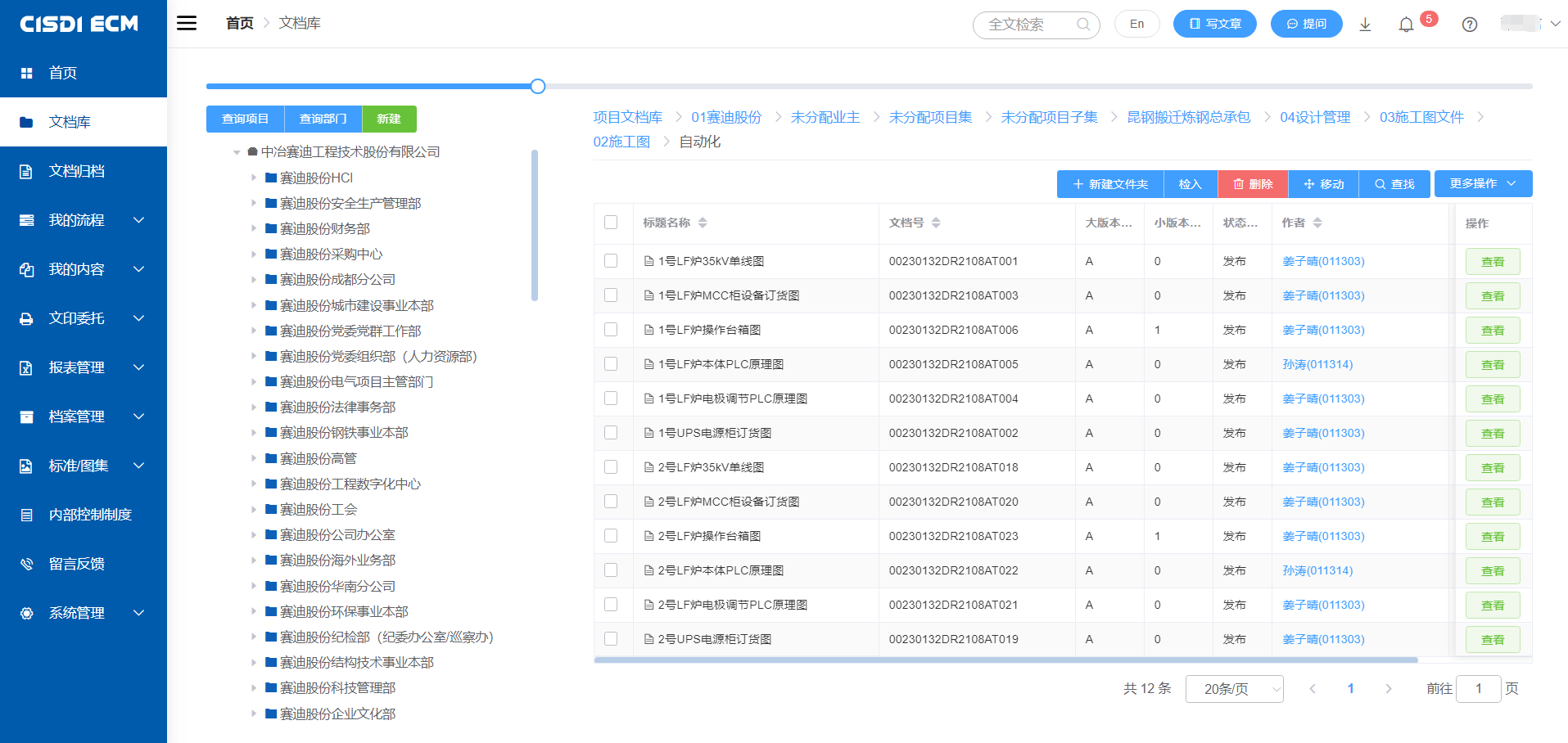This screenshot has width=1568, height=743.
Task: Open the user account dropdown arrow
Action: coord(1555,24)
